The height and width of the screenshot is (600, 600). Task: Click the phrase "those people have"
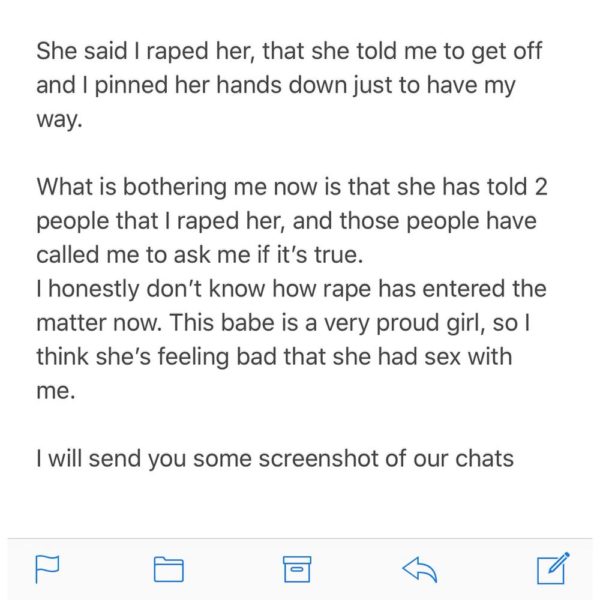438,221
